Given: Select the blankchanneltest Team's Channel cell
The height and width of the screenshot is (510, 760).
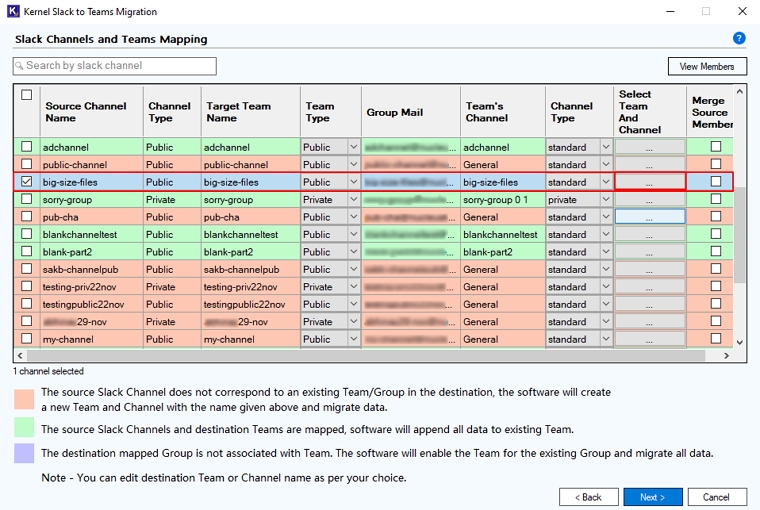Looking at the screenshot, I should pos(503,234).
